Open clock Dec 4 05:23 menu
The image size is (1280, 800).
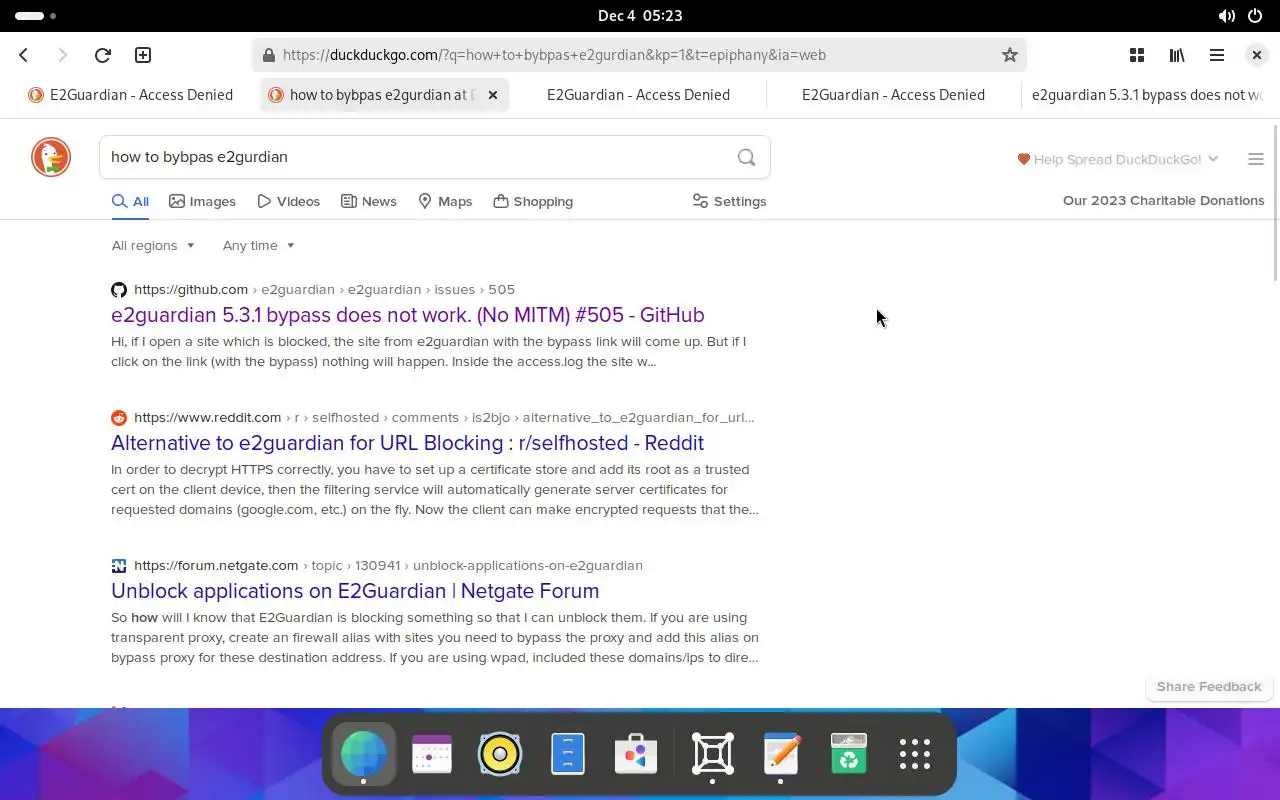640,16
